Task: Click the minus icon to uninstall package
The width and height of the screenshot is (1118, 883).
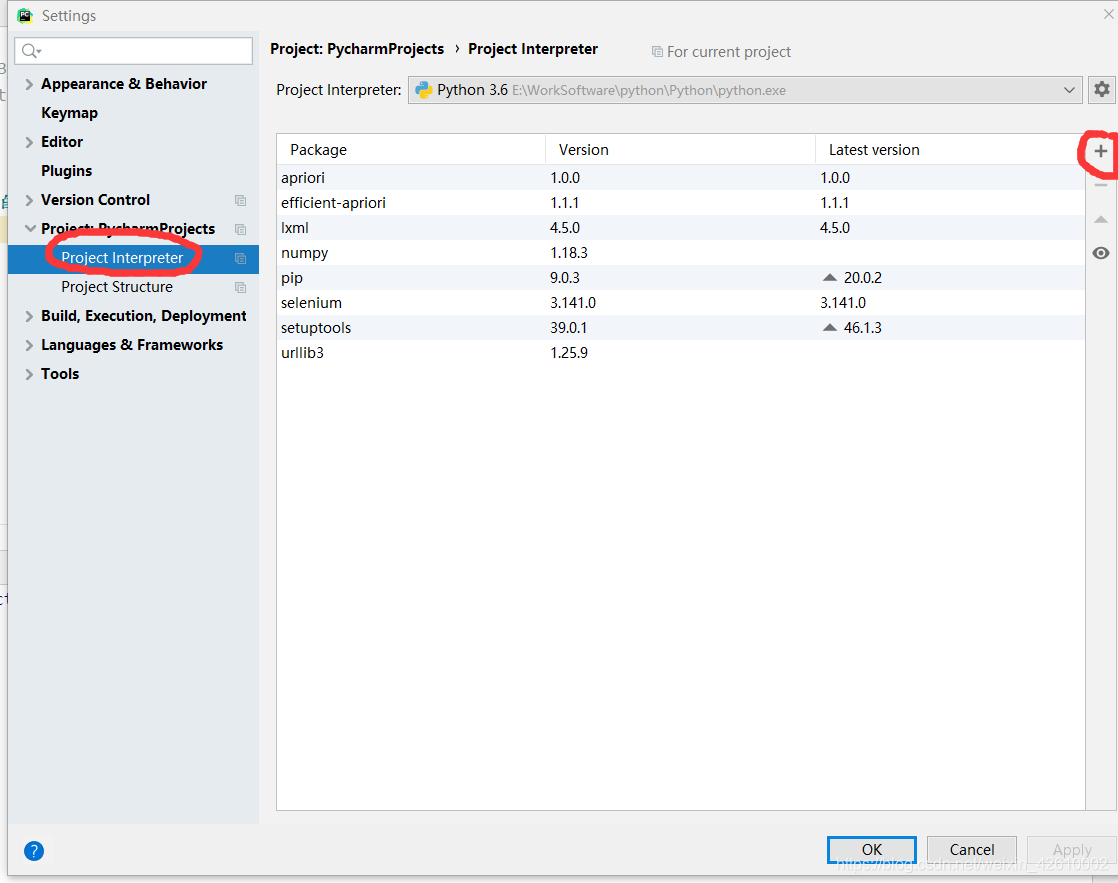Action: [1100, 185]
